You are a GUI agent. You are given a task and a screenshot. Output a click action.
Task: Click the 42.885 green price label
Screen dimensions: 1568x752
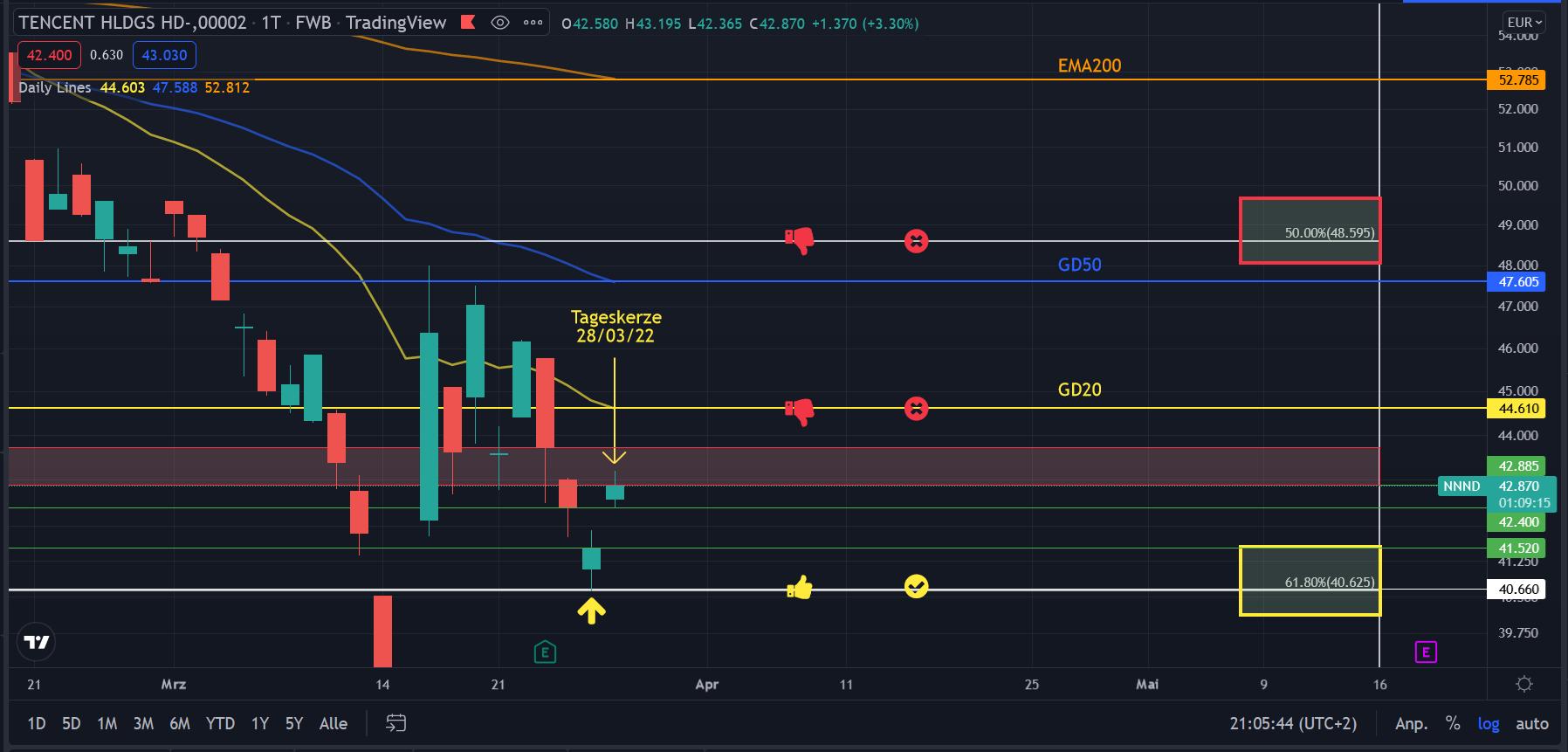click(1516, 466)
